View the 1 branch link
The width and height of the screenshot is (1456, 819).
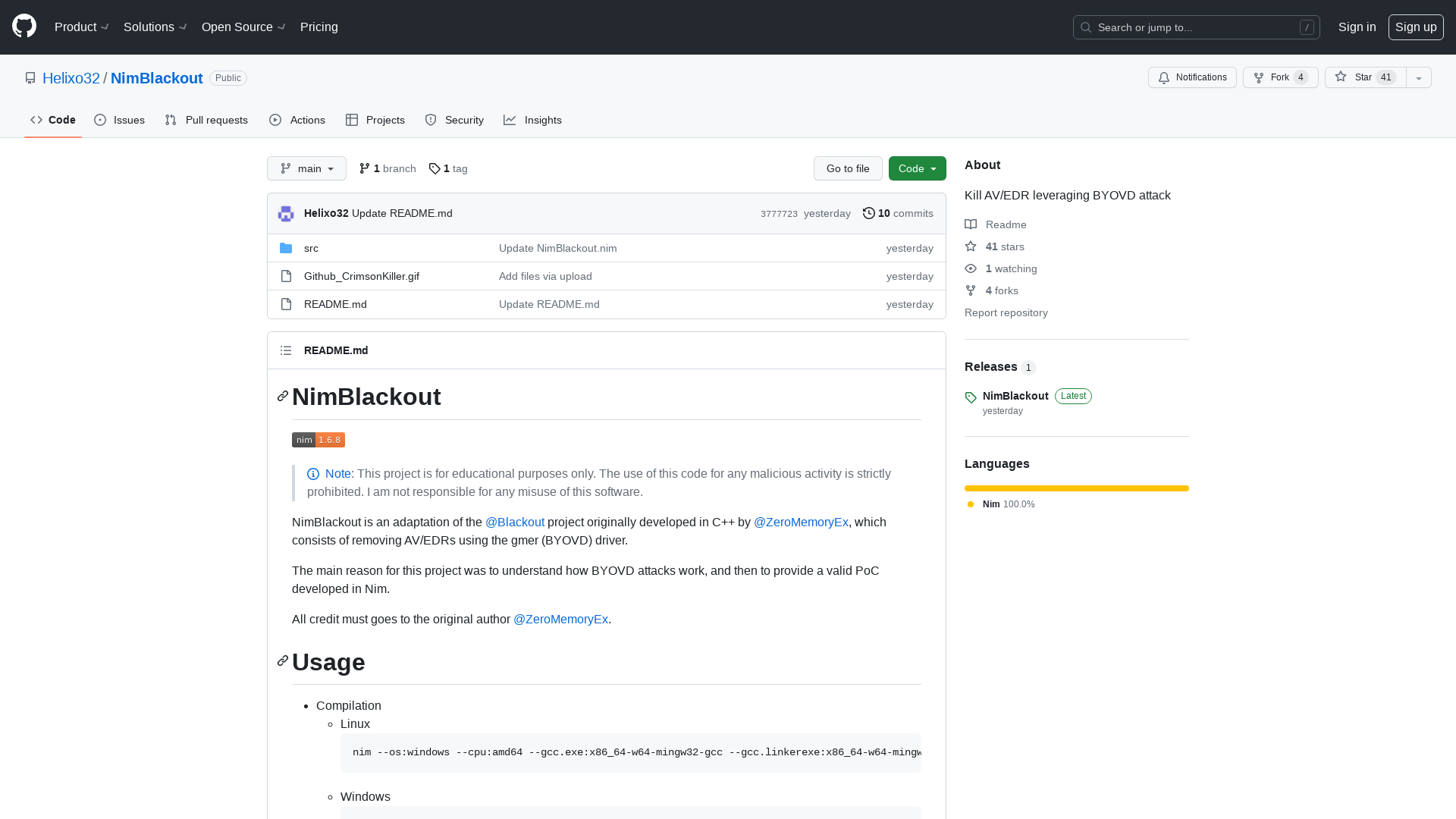click(x=388, y=168)
